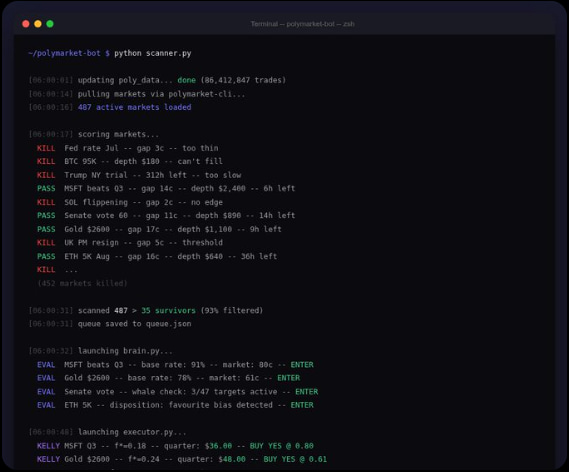Click the '35 survivors' text
The height and width of the screenshot is (472, 569).
tap(168, 311)
